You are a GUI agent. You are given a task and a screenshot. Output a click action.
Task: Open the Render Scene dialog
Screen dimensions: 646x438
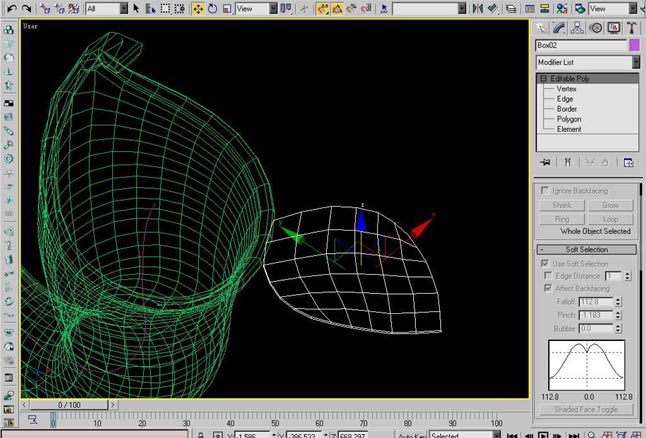click(580, 8)
